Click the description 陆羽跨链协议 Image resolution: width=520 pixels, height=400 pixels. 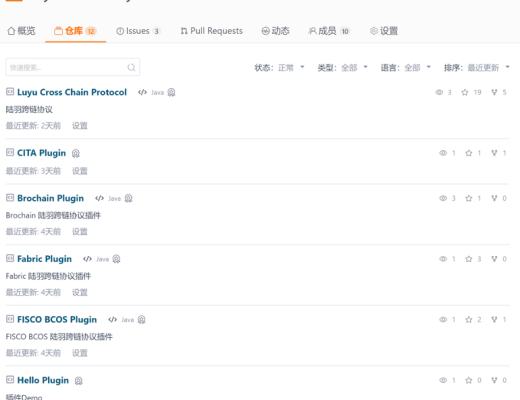click(x=29, y=110)
